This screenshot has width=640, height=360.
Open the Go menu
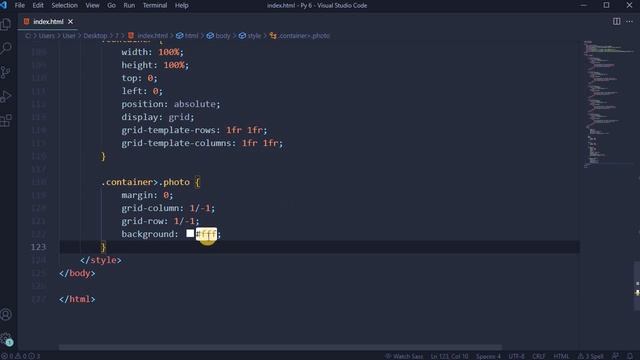click(111, 5)
